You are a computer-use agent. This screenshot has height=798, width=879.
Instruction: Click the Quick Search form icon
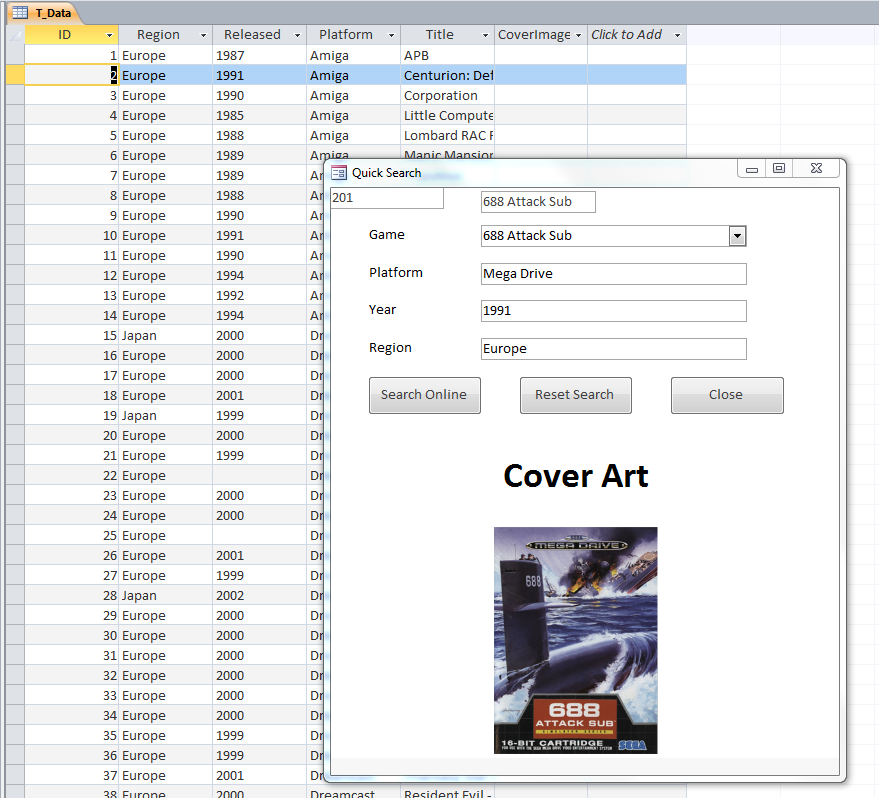[339, 173]
